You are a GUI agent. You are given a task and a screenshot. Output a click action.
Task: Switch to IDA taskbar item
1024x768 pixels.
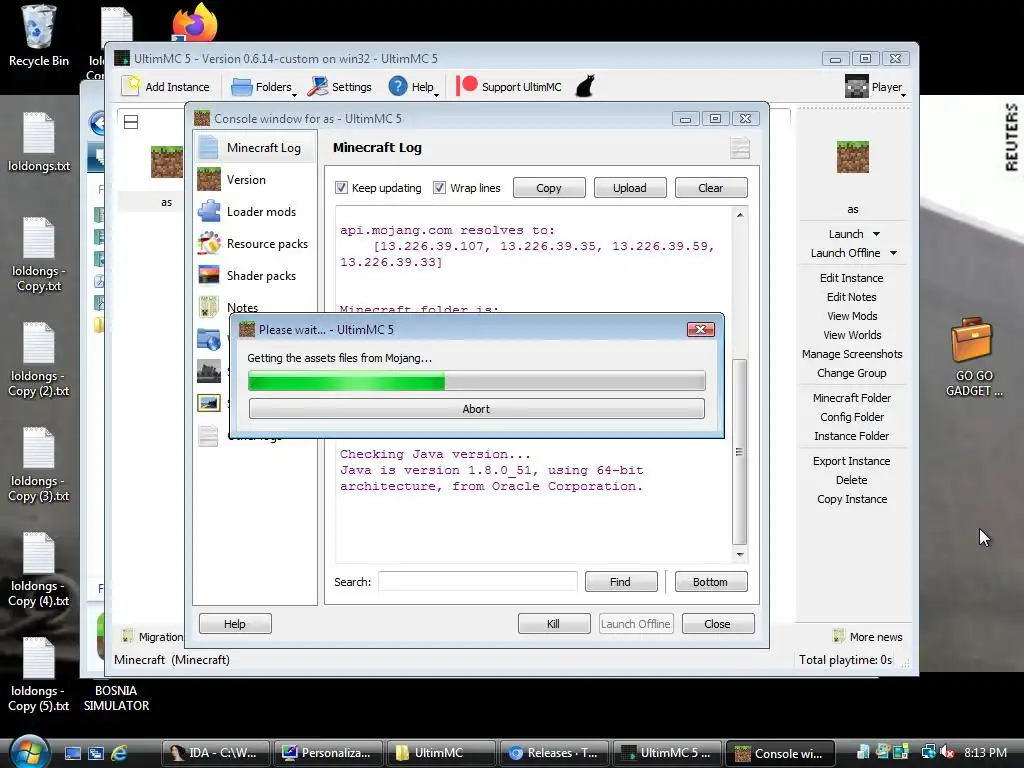(x=216, y=753)
